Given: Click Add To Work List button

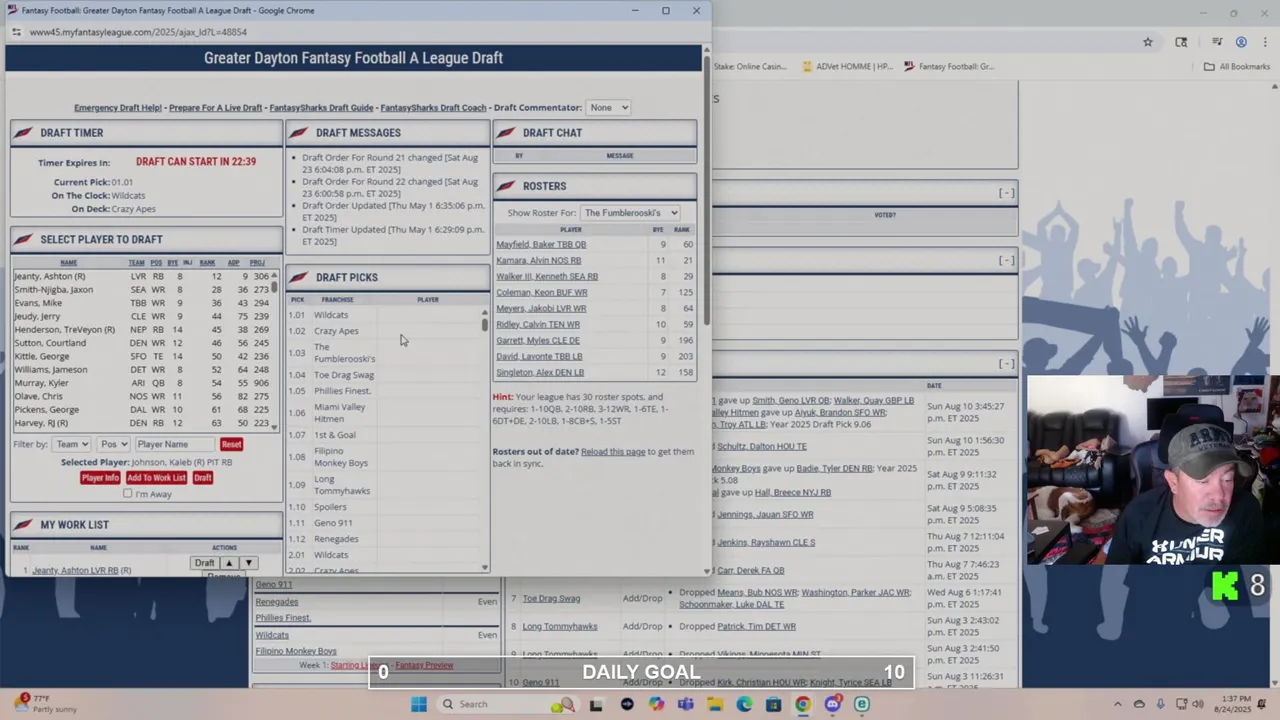Looking at the screenshot, I should coord(156,478).
